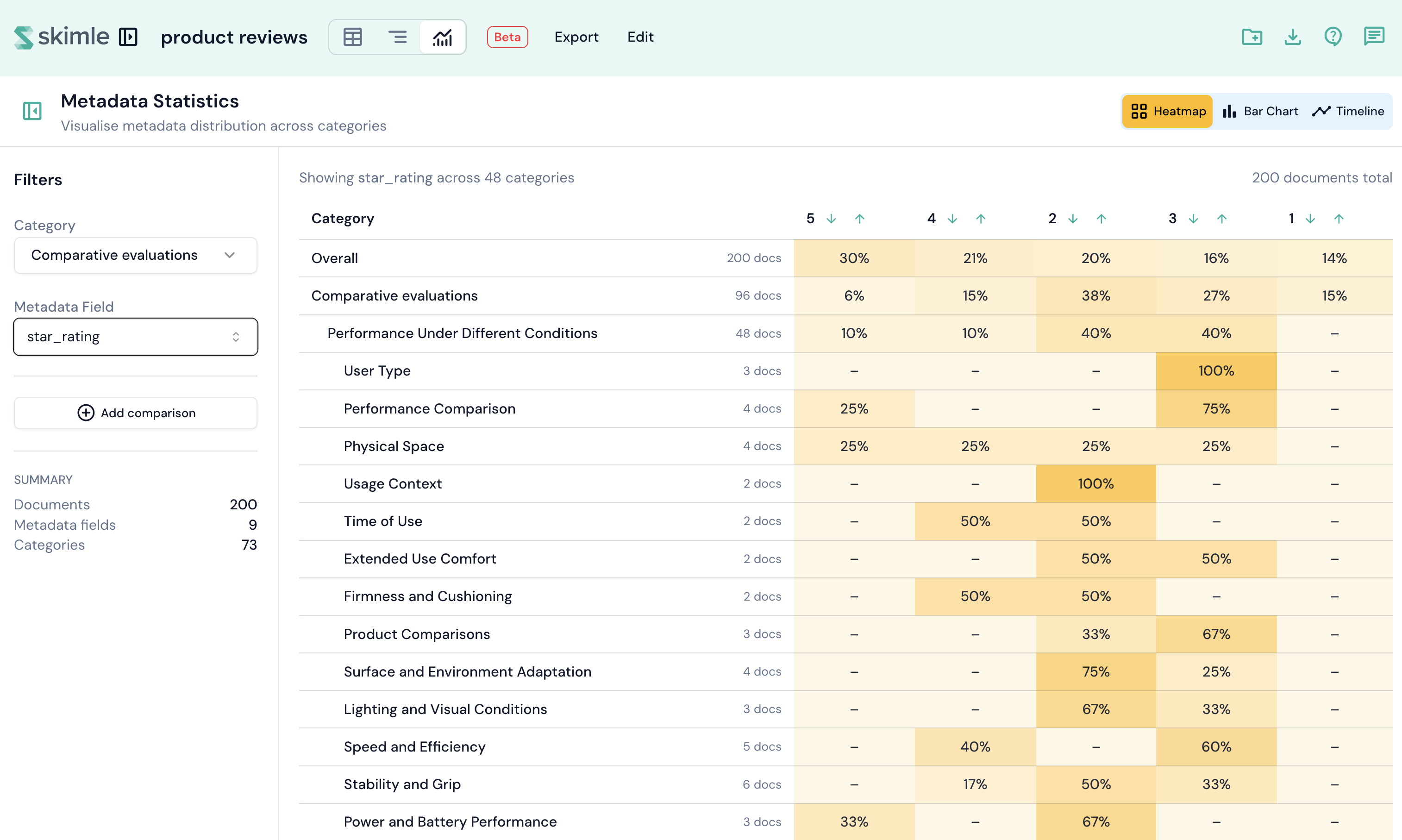Open the comments chat icon
The height and width of the screenshot is (840, 1402).
1374,38
